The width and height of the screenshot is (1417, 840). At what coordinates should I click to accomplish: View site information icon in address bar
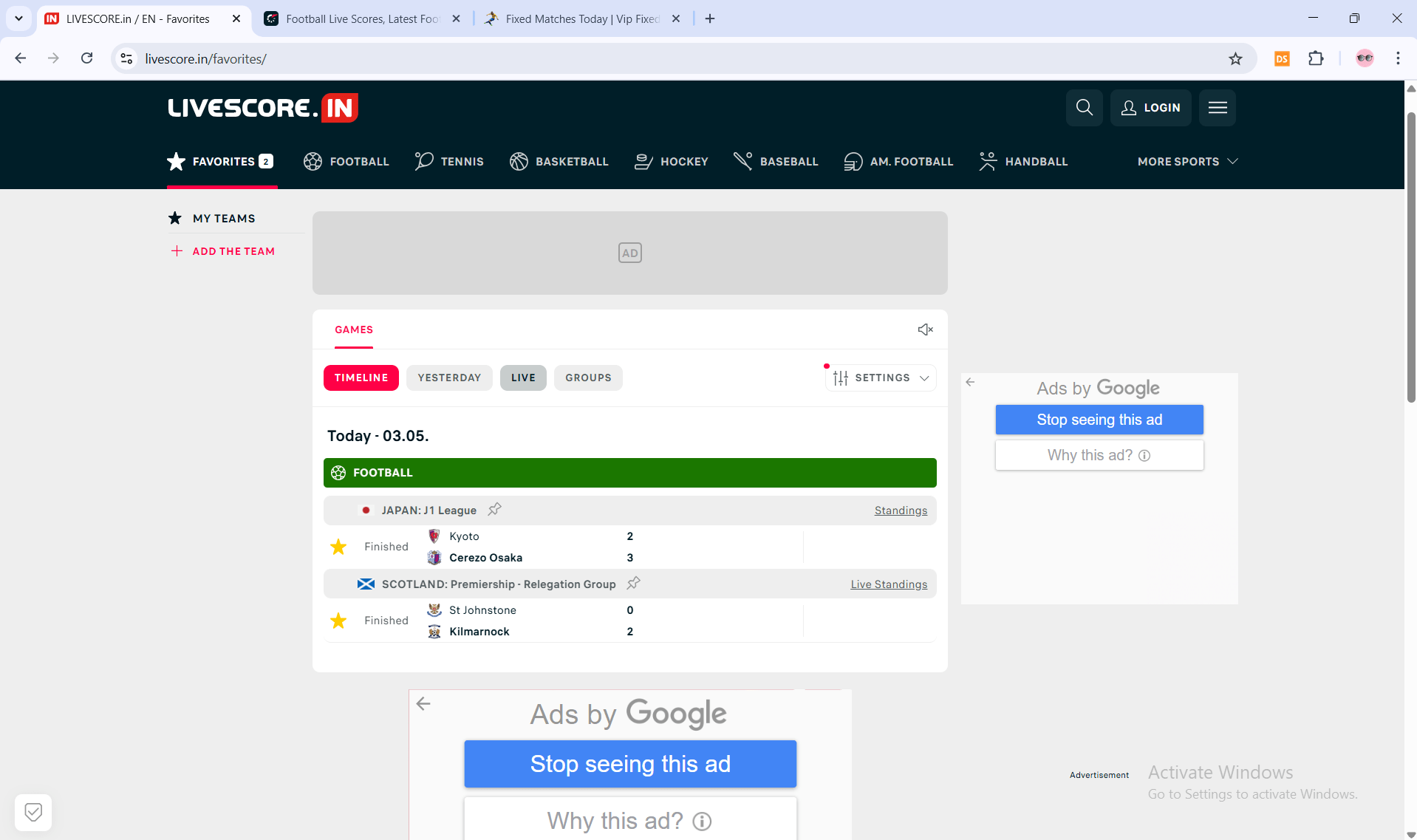point(127,58)
